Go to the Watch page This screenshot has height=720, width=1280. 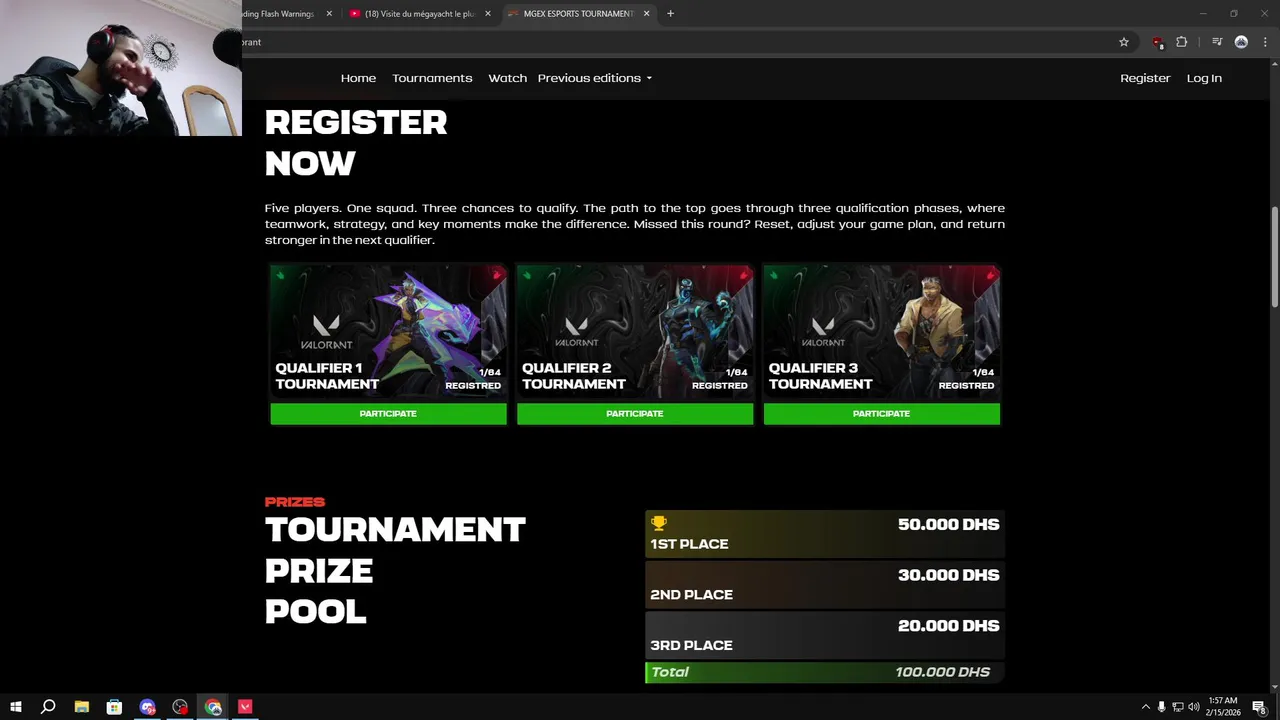point(507,78)
